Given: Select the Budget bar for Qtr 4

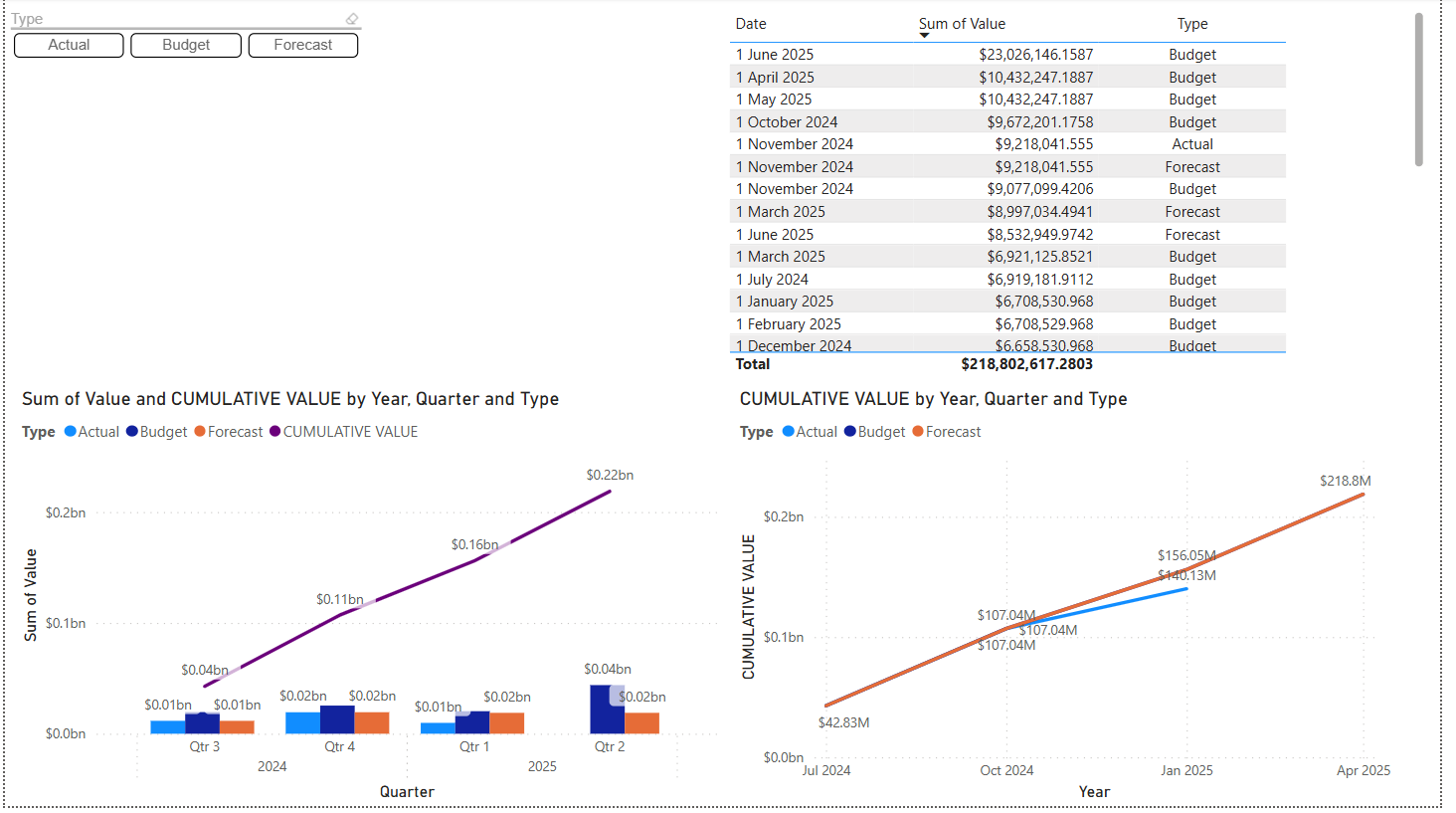Looking at the screenshot, I should pyautogui.click(x=337, y=719).
